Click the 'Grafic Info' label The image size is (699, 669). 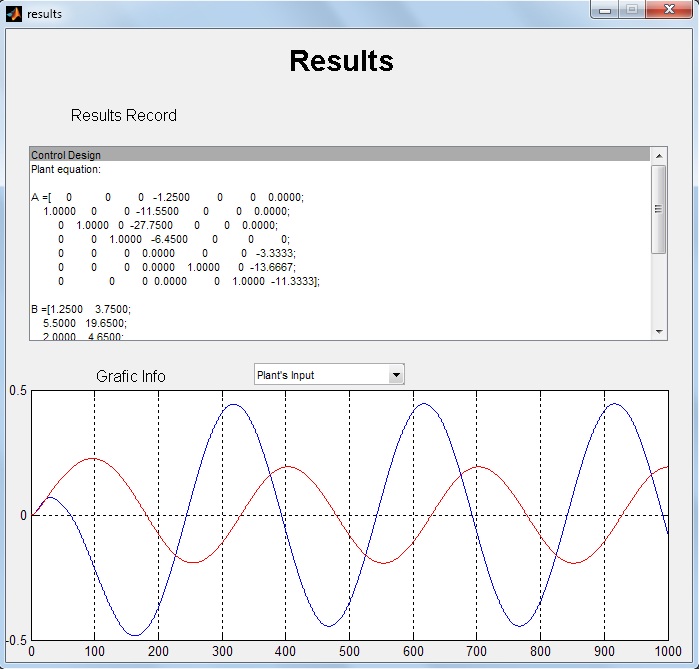tap(131, 376)
